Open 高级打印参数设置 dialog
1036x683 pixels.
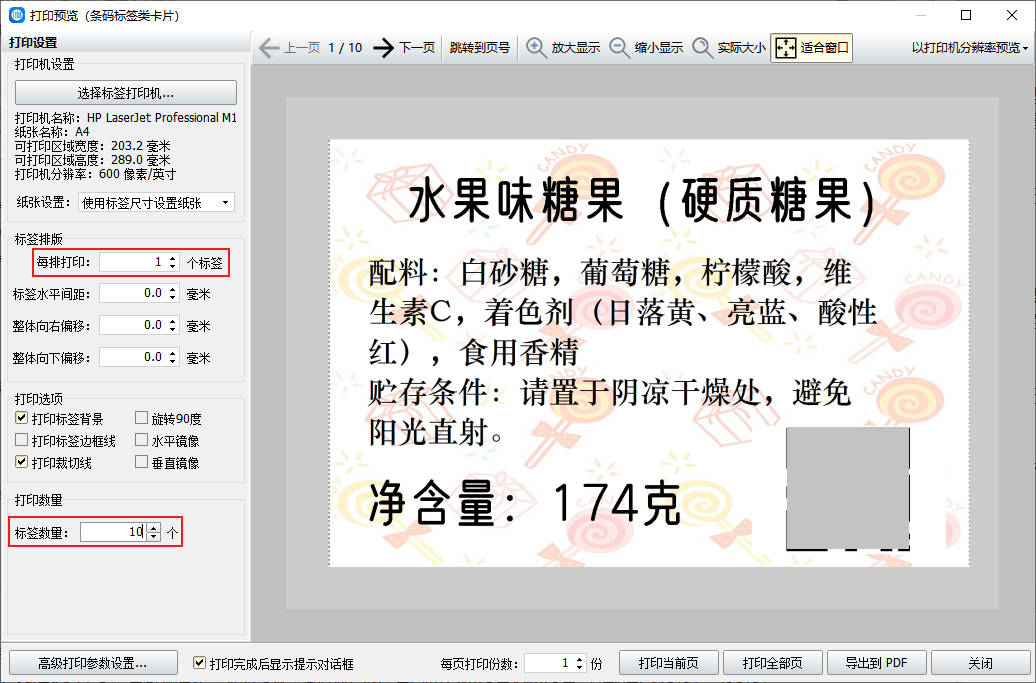92,663
